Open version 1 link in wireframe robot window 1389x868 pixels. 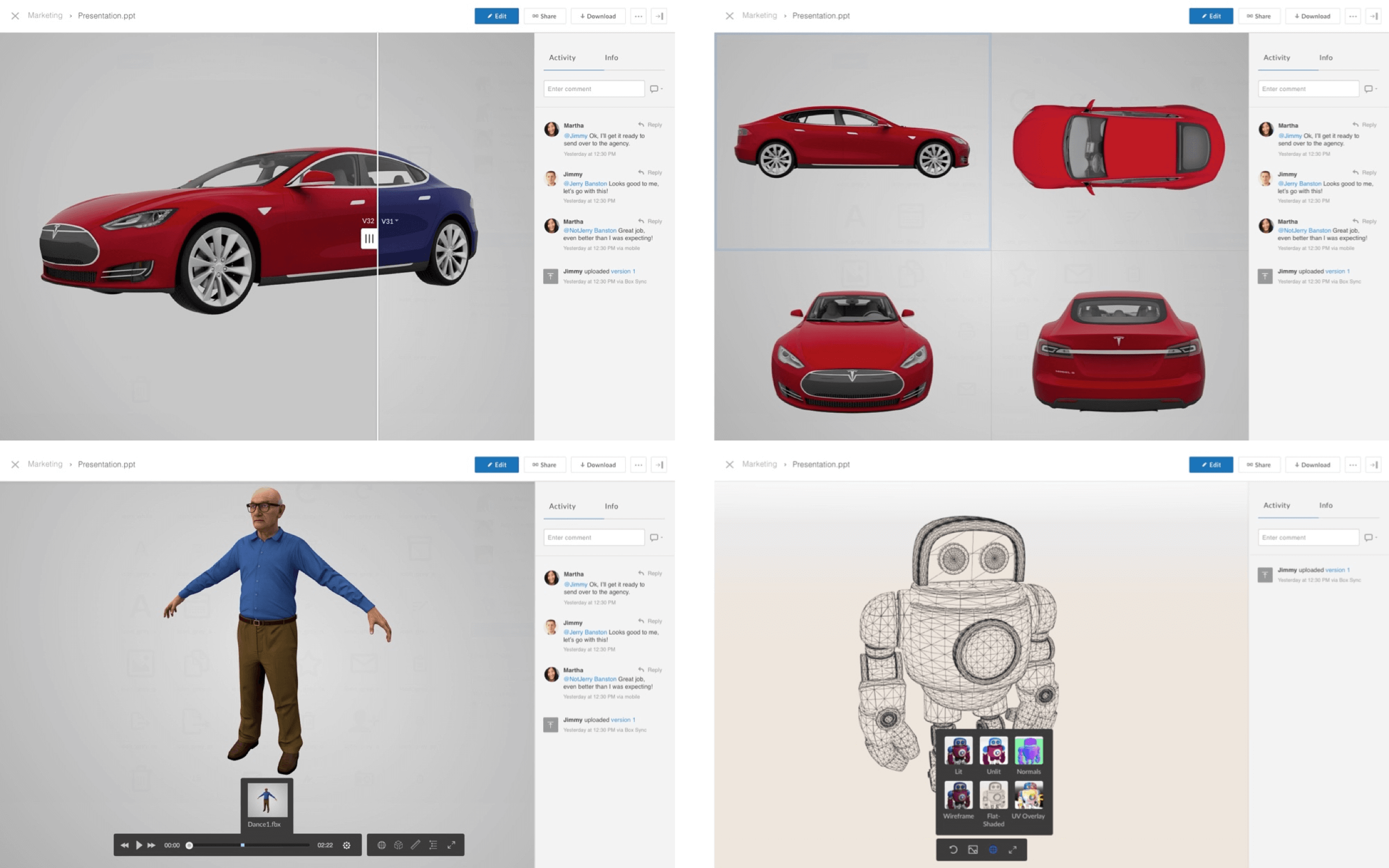(x=1337, y=570)
